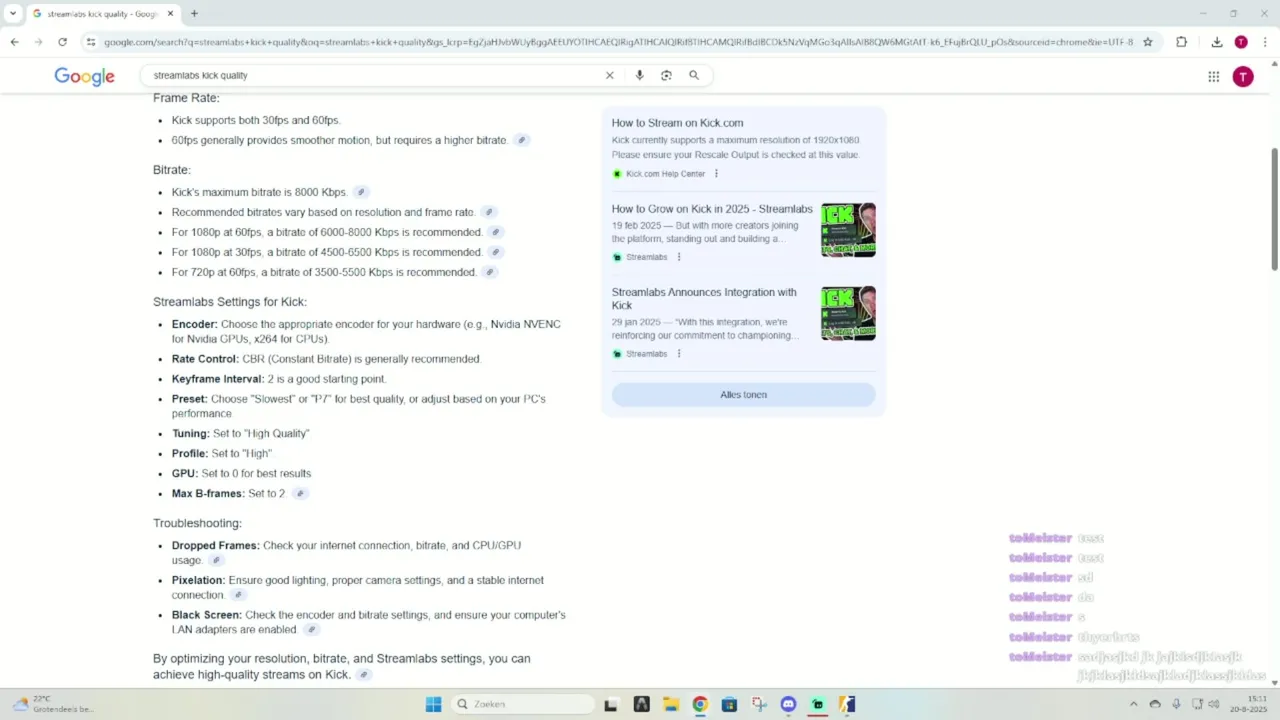Screen dimensions: 1280x720
Task: Open How to Grow on Kick in 2025 link
Action: pos(712,209)
